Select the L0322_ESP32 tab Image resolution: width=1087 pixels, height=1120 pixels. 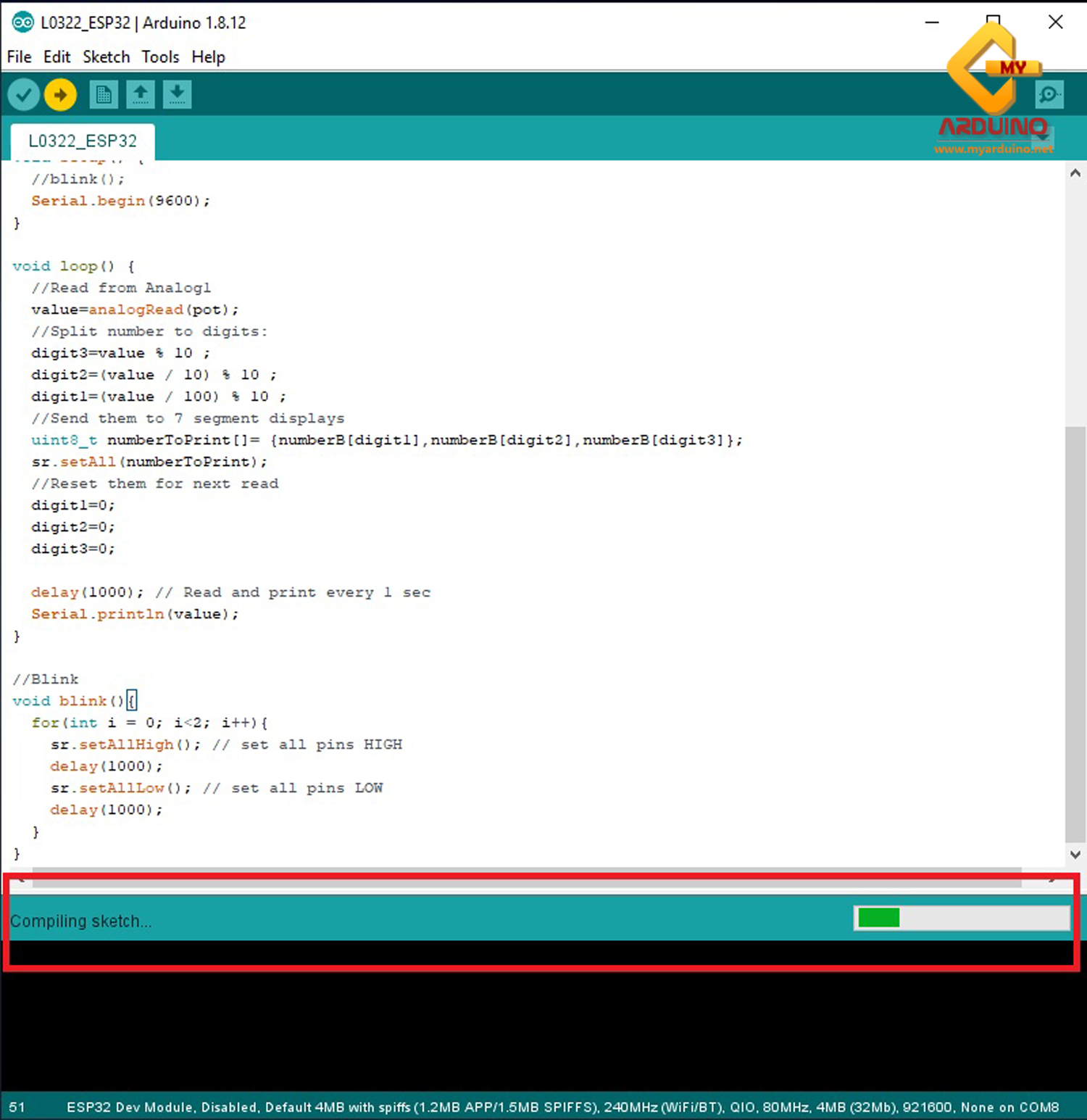point(82,141)
